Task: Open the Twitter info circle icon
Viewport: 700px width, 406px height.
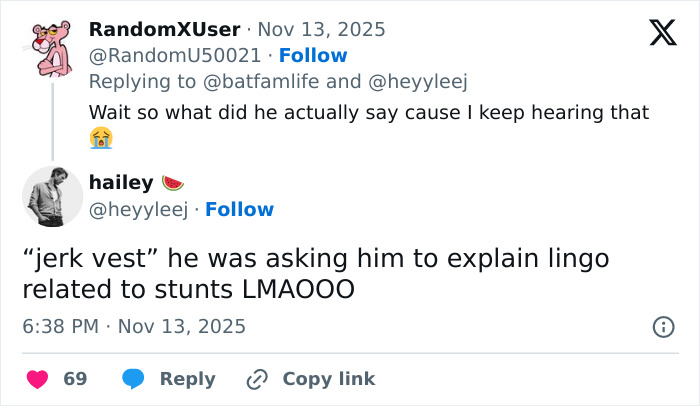Action: coord(662,327)
